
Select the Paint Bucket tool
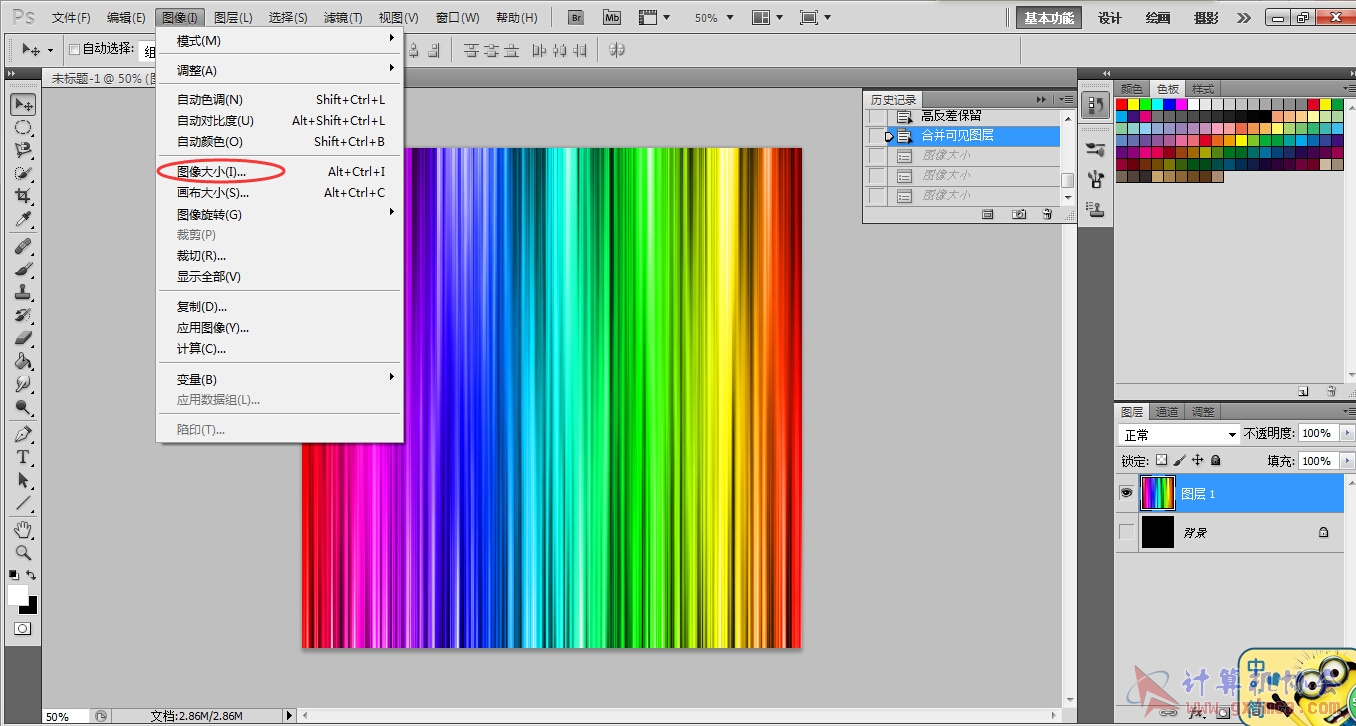point(23,362)
